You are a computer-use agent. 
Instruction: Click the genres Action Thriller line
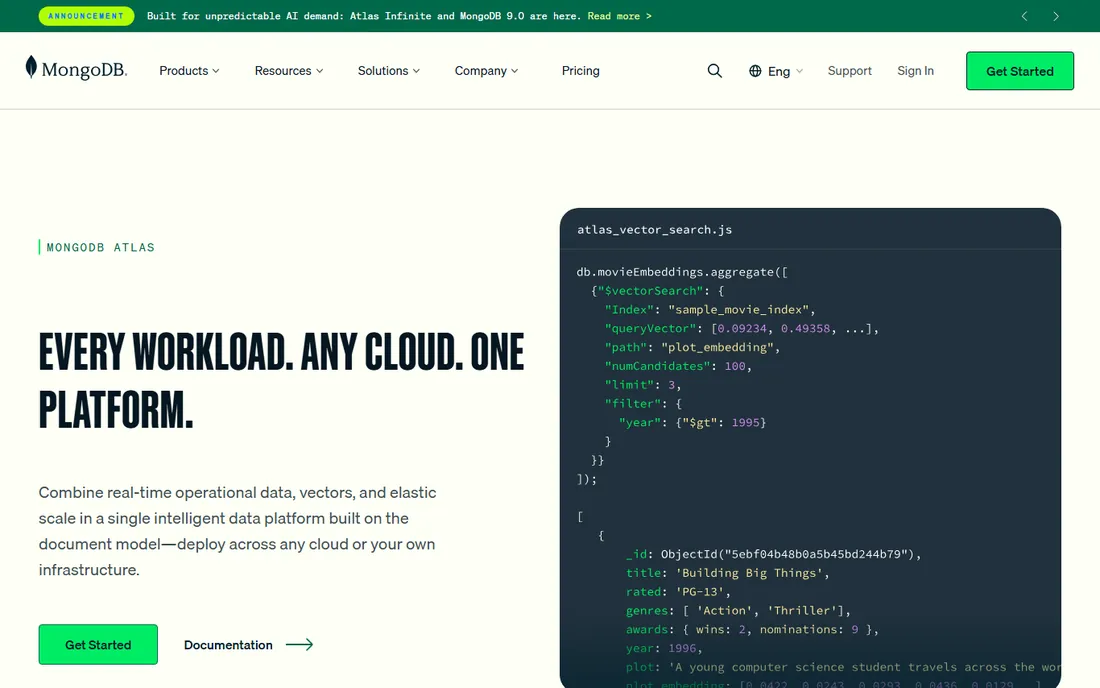pos(738,611)
